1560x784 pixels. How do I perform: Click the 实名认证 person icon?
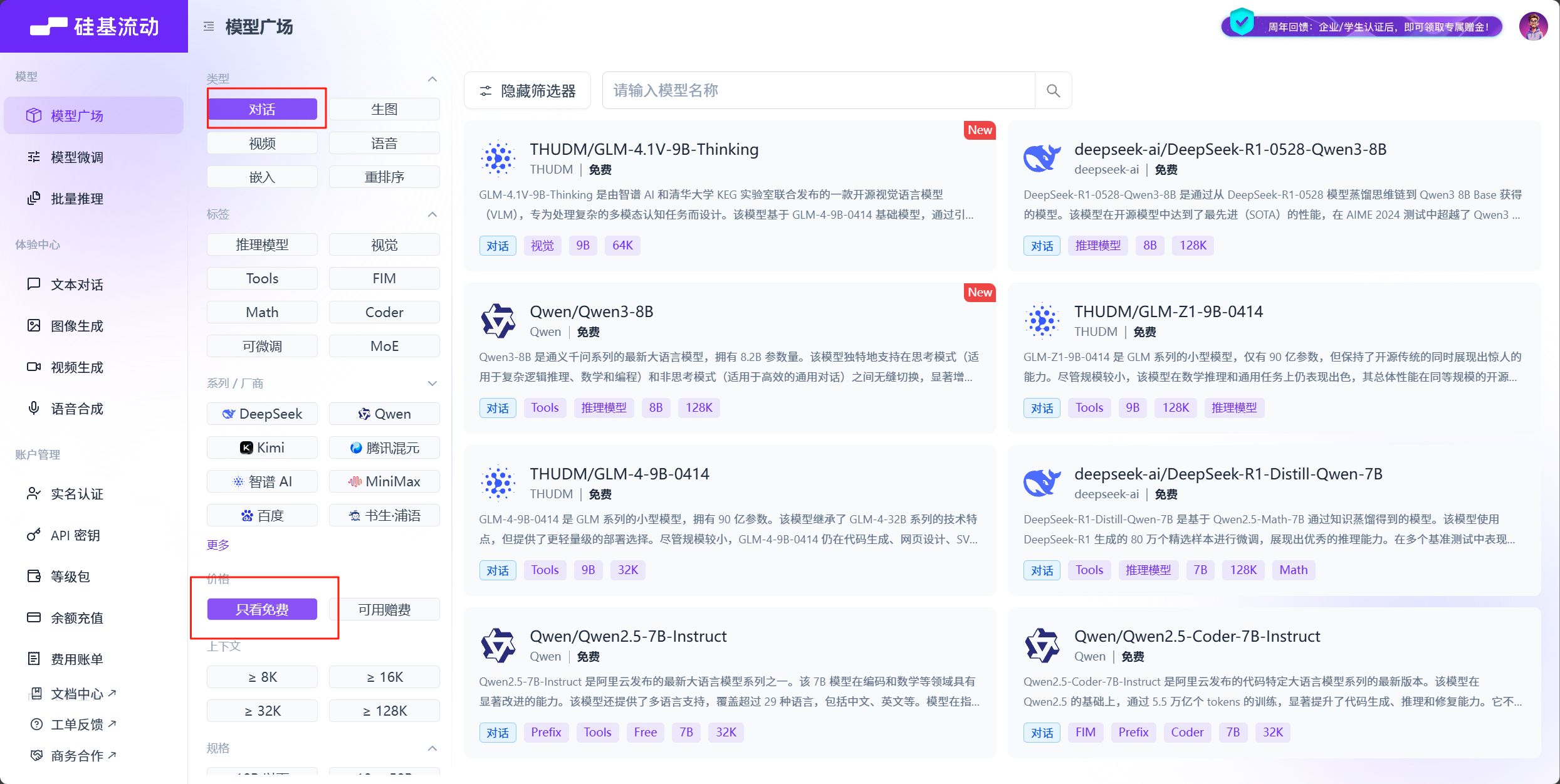34,493
